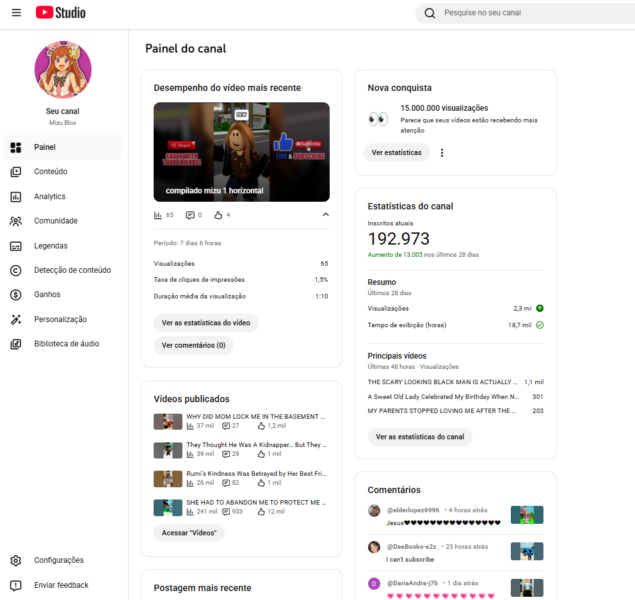Click the latest video views icon showing 65
This screenshot has height=600, width=635.
coord(158,215)
